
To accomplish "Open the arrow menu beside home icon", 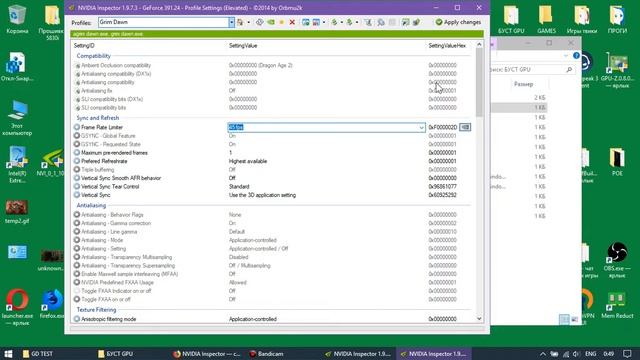I will (249, 22).
